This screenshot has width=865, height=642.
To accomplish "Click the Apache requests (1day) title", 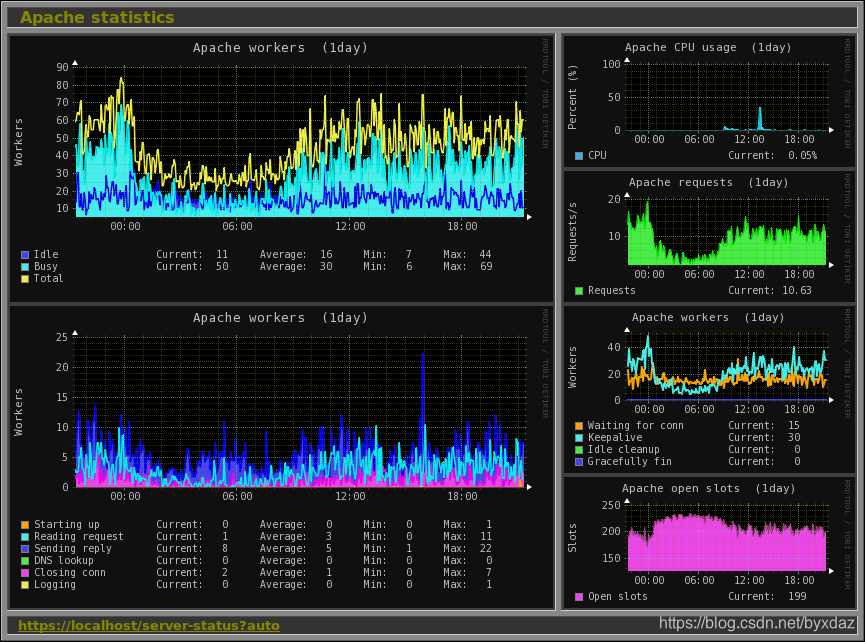I will coord(708,182).
